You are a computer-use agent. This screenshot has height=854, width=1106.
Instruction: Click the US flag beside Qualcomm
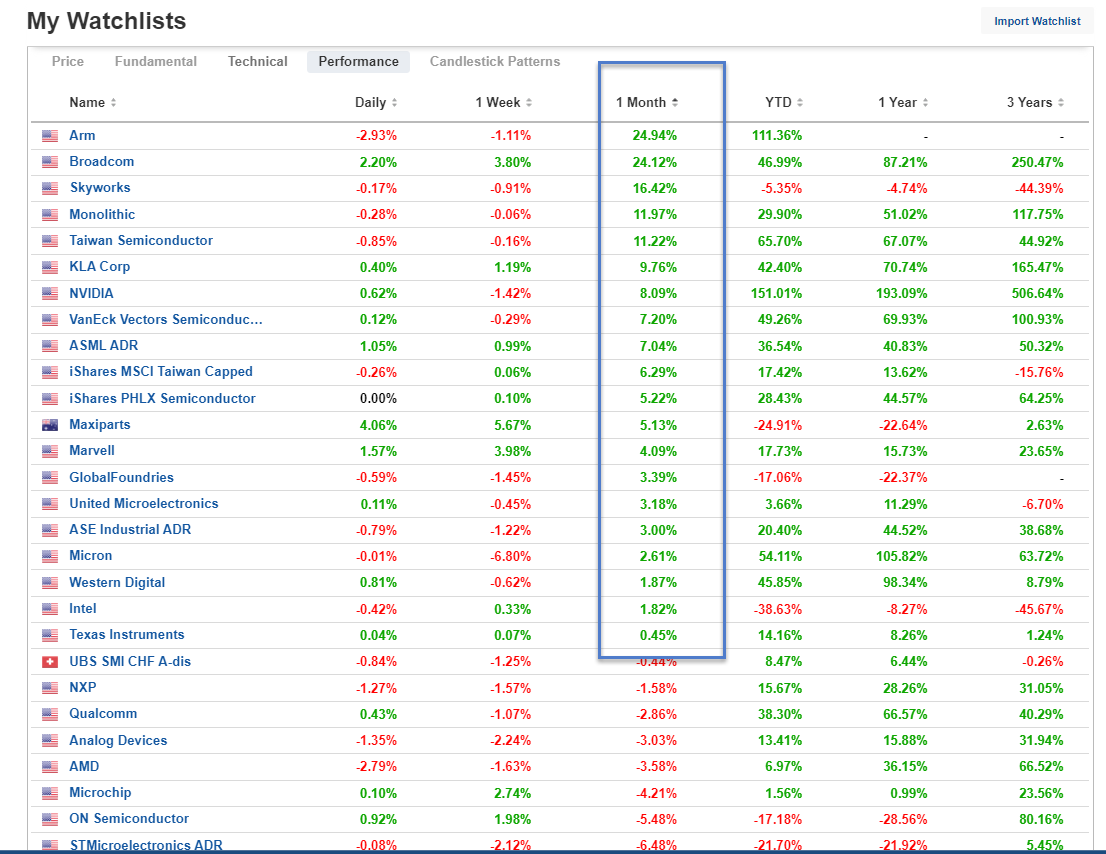coord(49,714)
